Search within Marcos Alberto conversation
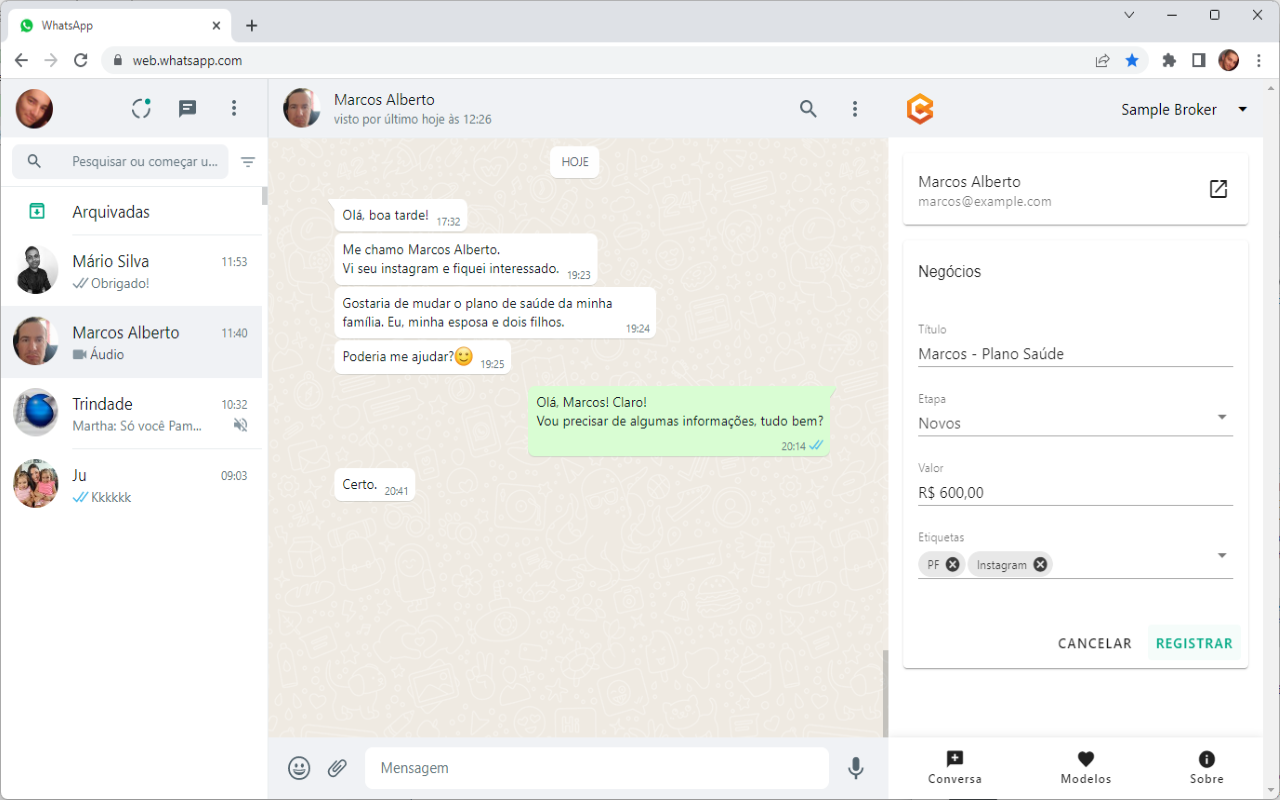 808,109
